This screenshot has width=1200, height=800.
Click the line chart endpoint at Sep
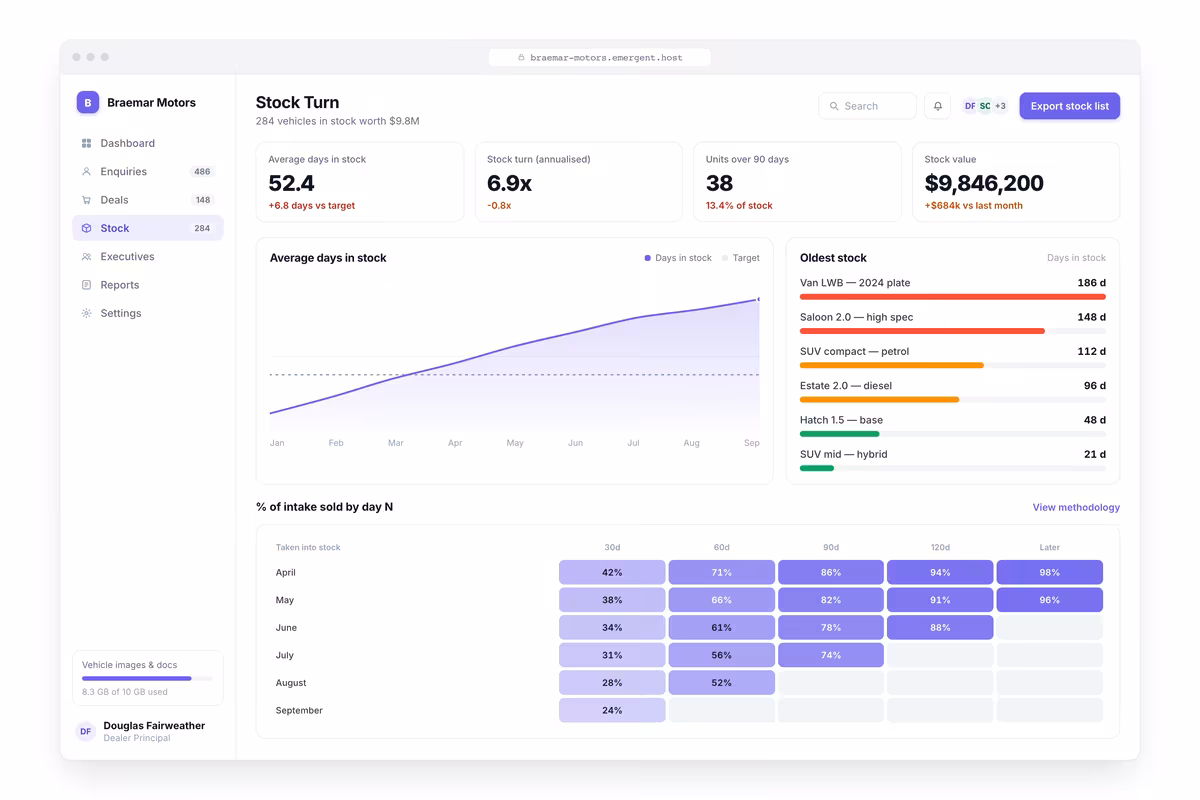point(759,299)
